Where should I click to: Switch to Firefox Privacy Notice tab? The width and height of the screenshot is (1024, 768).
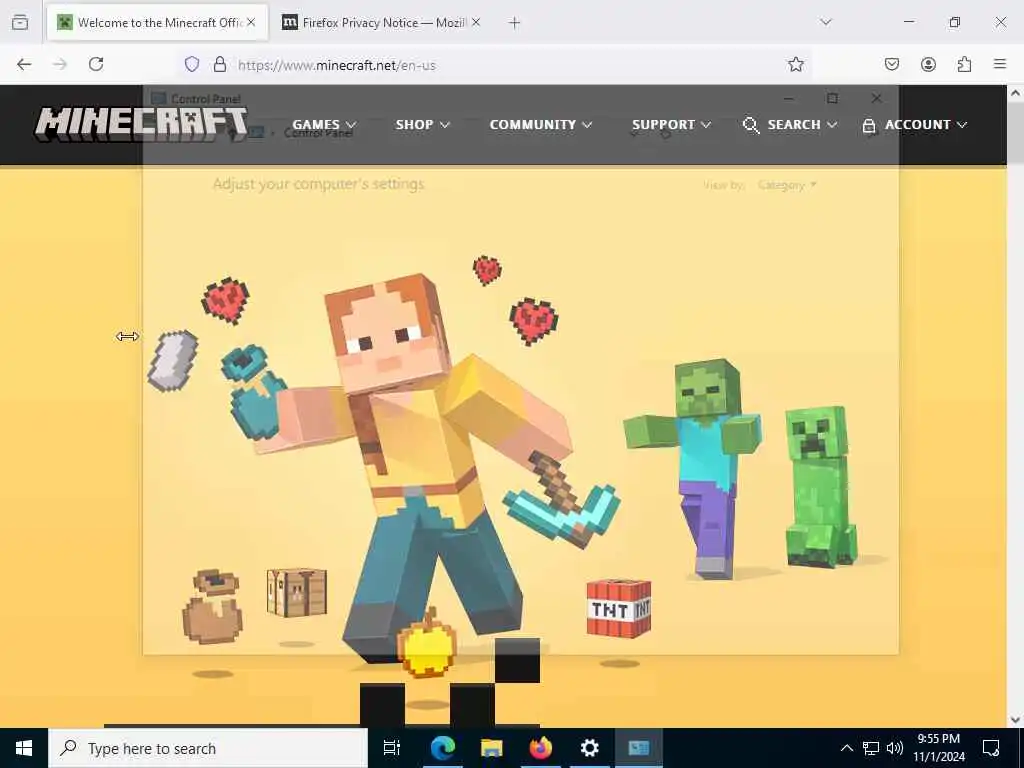click(x=382, y=23)
